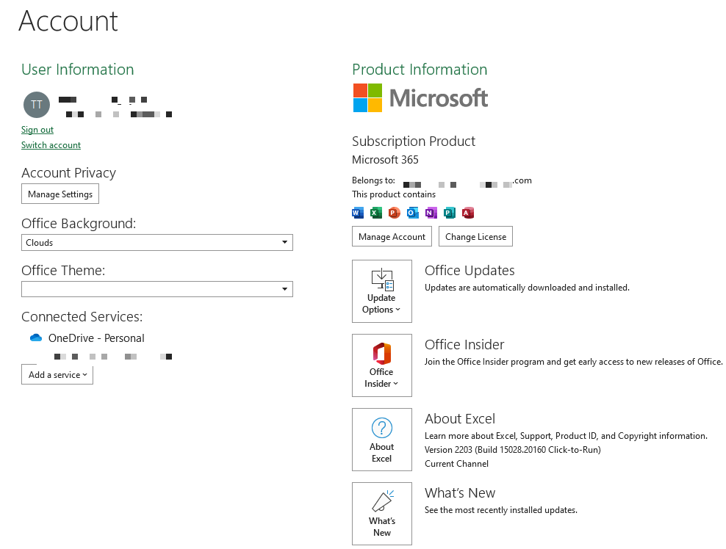Click the Microsoft 365 product name
Image resolution: width=726 pixels, height=549 pixels.
point(385,160)
